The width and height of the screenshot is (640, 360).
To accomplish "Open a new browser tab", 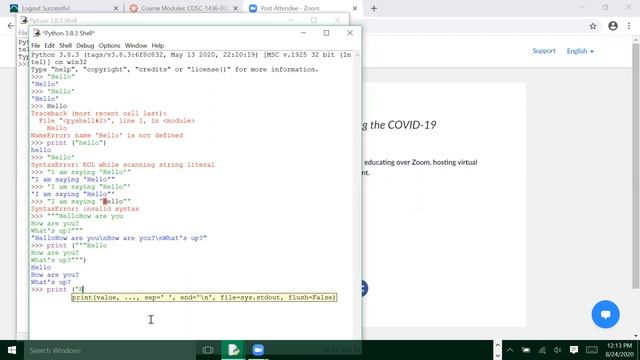I will point(374,8).
